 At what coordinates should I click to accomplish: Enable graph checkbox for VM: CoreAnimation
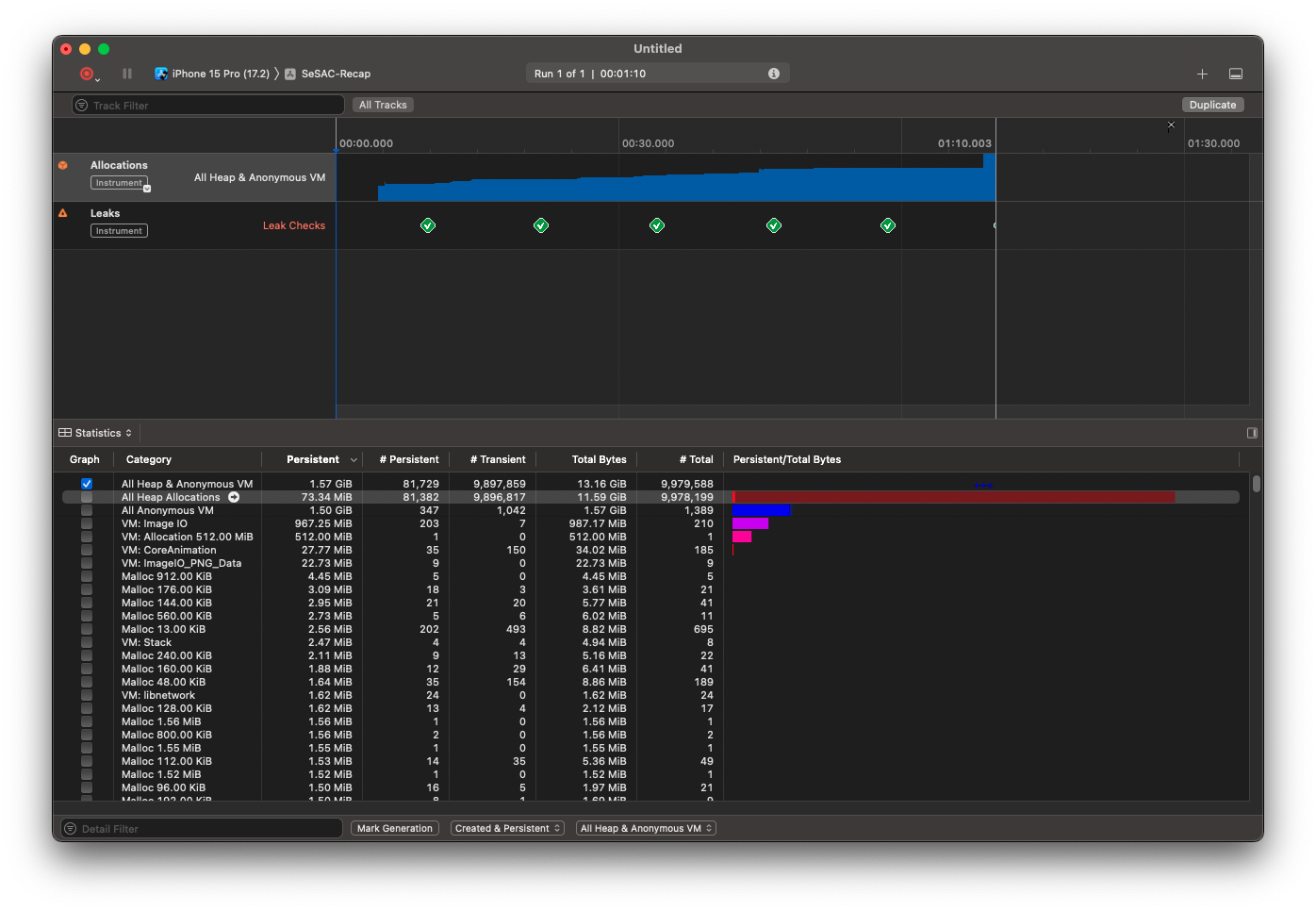coord(87,550)
